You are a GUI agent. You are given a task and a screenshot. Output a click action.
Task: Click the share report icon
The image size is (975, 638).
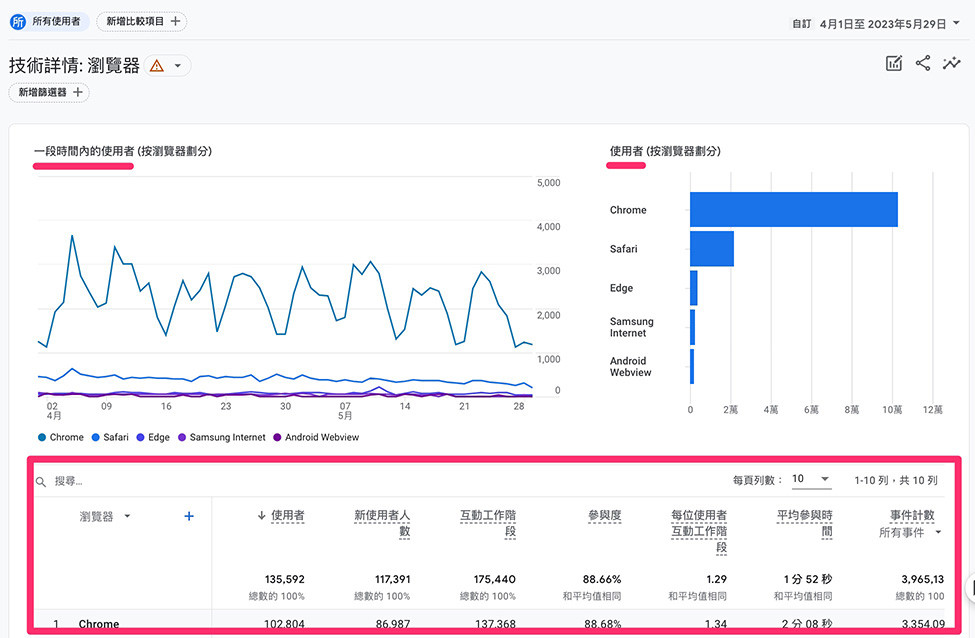pyautogui.click(x=923, y=63)
